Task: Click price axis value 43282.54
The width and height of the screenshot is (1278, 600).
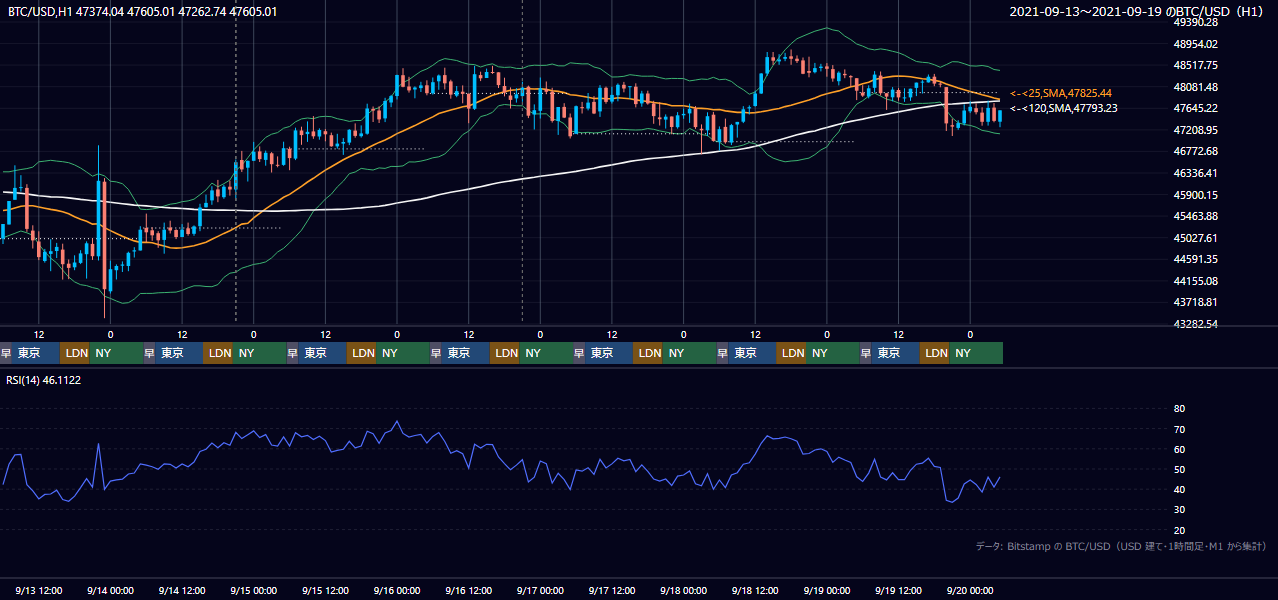Action: click(1195, 324)
